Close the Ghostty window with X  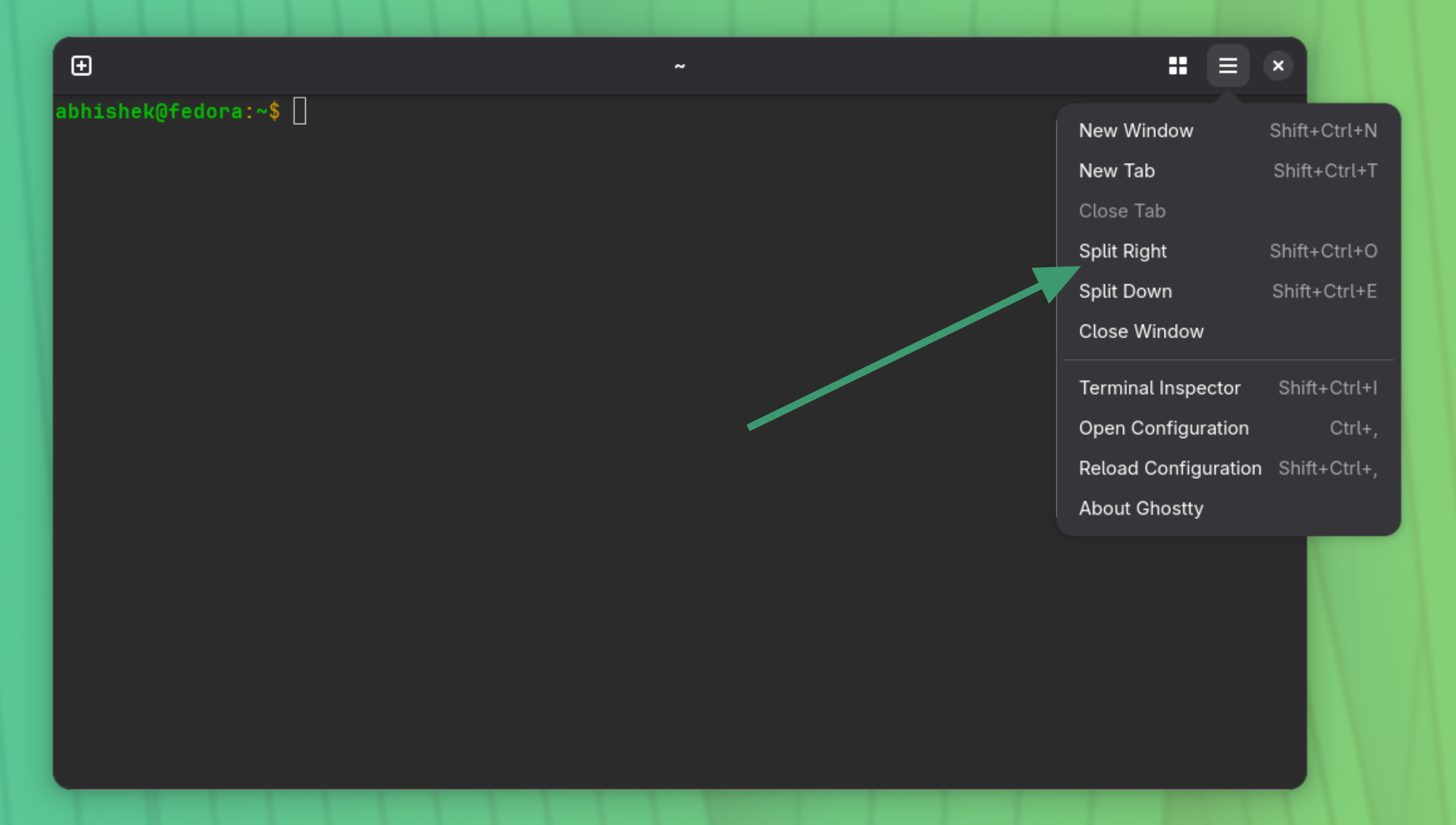coord(1278,66)
